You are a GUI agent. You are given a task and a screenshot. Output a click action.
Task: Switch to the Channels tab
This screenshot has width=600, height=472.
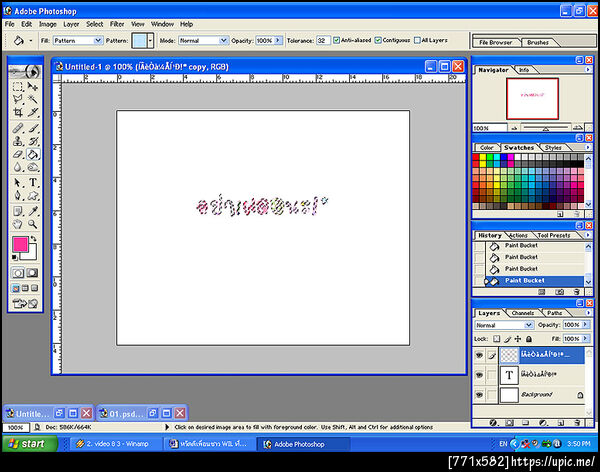[x=523, y=313]
